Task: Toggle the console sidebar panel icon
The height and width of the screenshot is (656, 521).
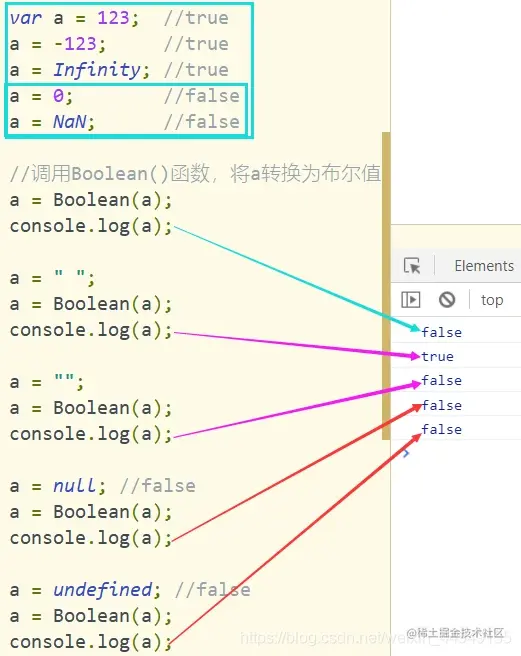Action: pos(411,300)
